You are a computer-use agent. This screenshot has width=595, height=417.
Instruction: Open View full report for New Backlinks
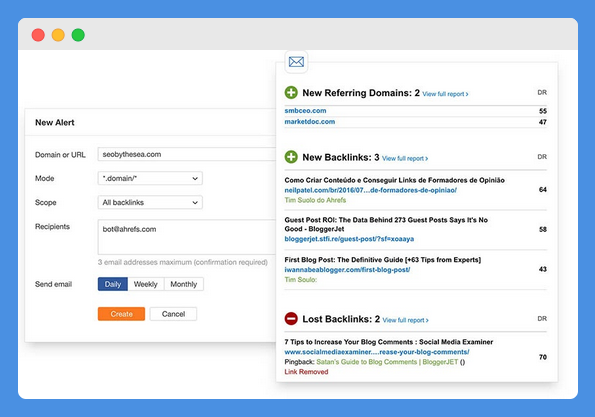(405, 159)
